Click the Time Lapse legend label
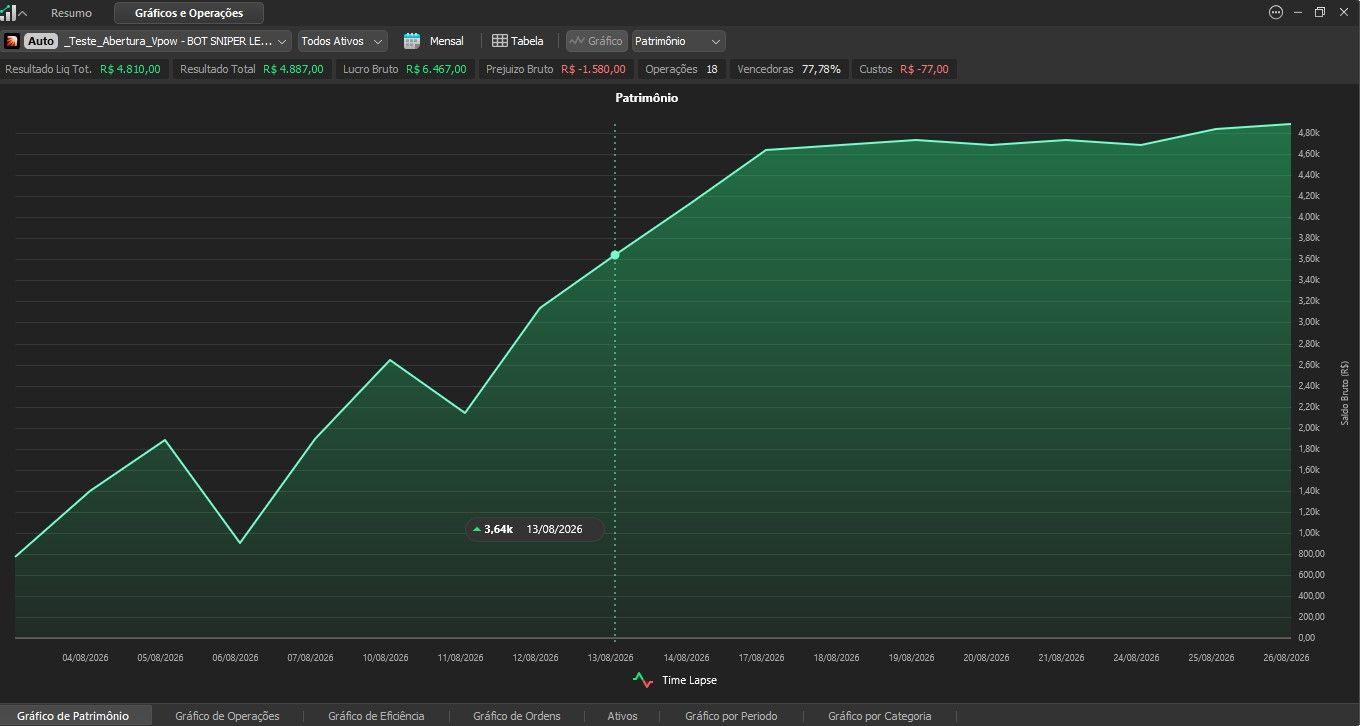The height and width of the screenshot is (726, 1360). pos(689,680)
